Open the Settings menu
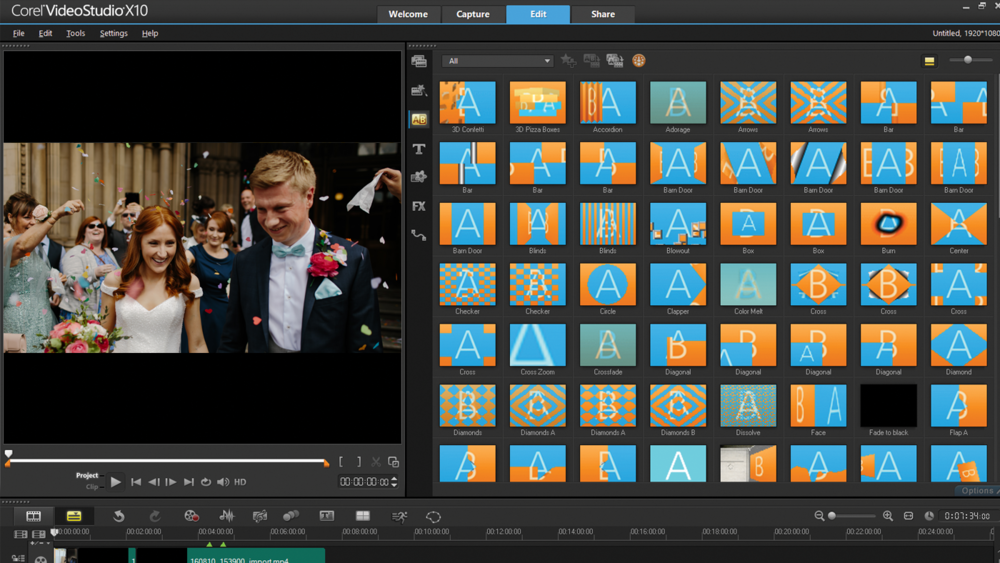Screen dimensions: 1000x563 114,33
